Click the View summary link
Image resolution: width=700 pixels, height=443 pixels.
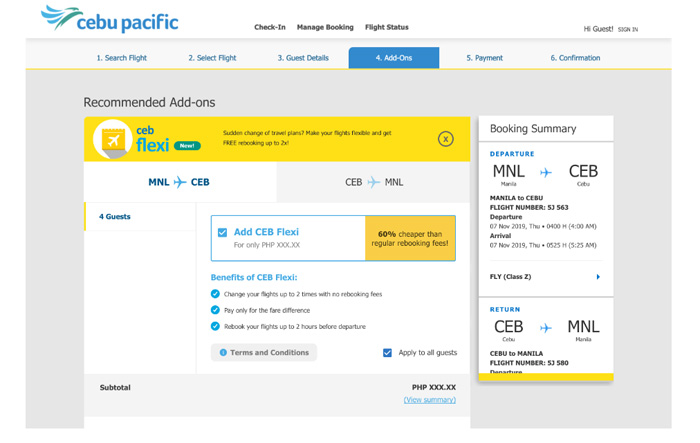tap(429, 400)
